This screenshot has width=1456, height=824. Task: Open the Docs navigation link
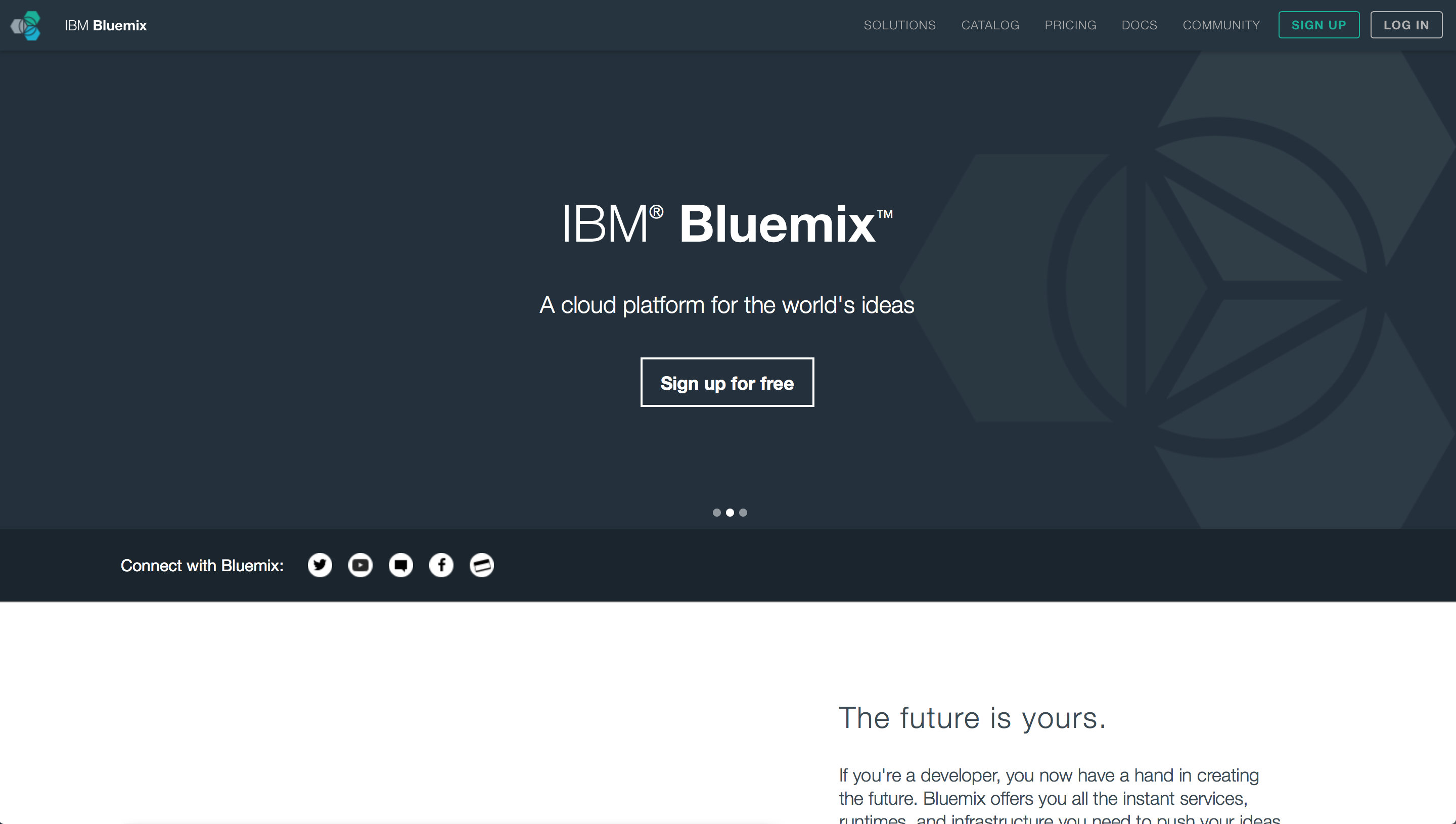(1139, 25)
